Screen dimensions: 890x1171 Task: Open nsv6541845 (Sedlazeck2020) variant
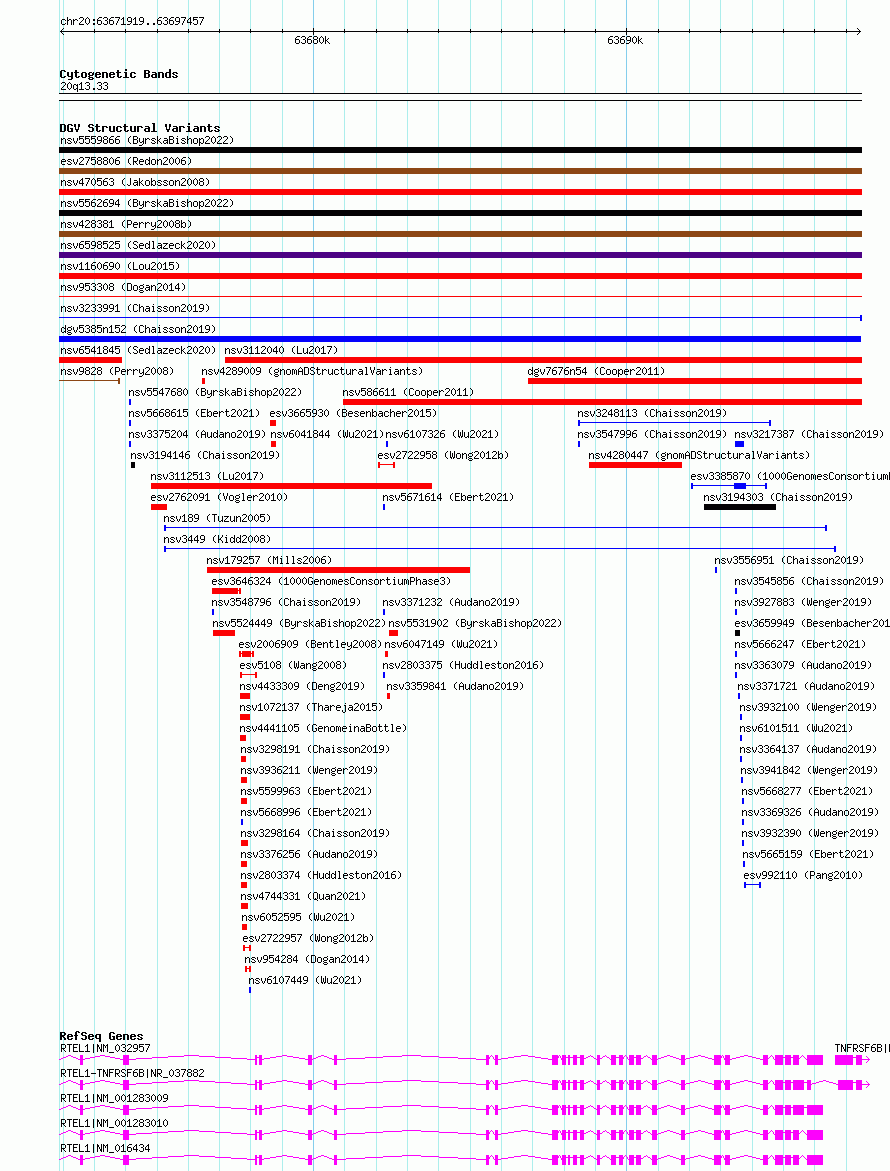coord(138,350)
